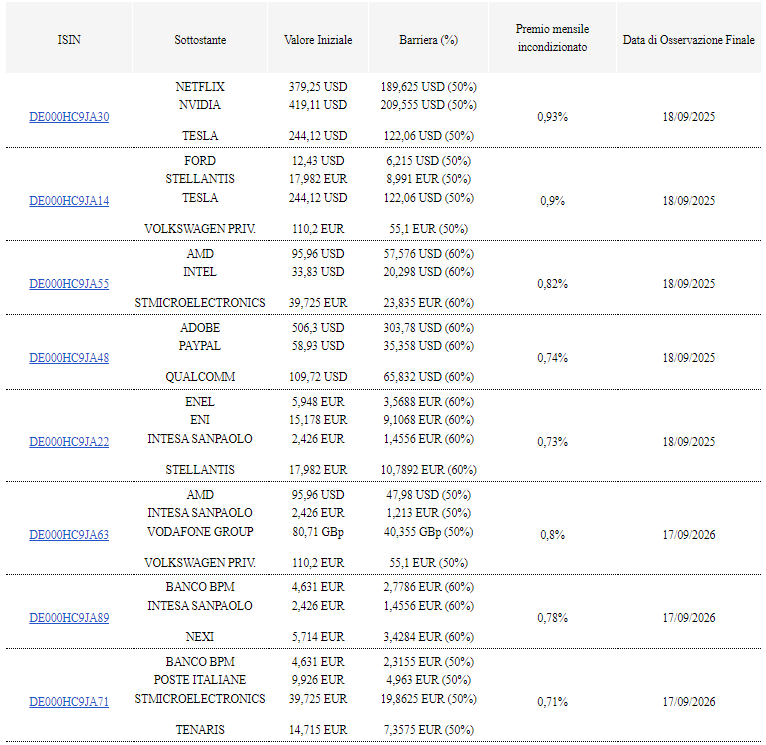Select the INTEL underlying cell
This screenshot has width=766, height=745.
[200, 272]
